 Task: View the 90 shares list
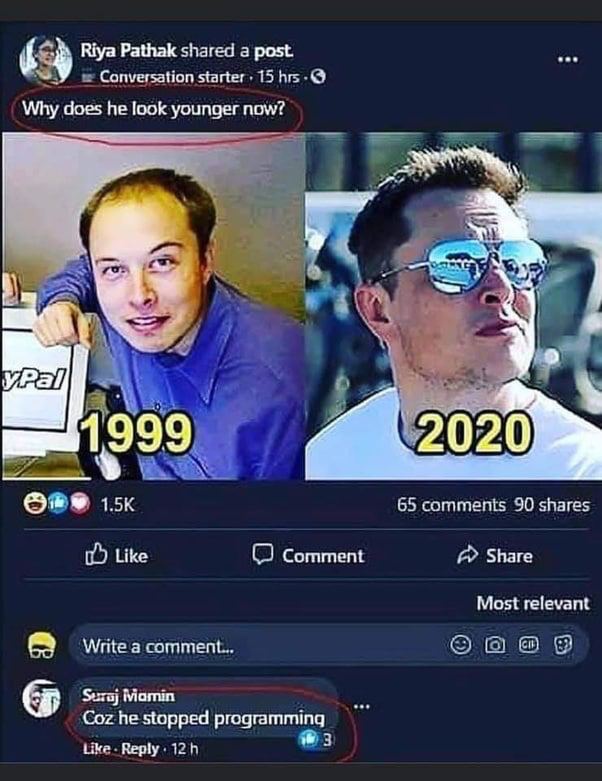click(552, 505)
